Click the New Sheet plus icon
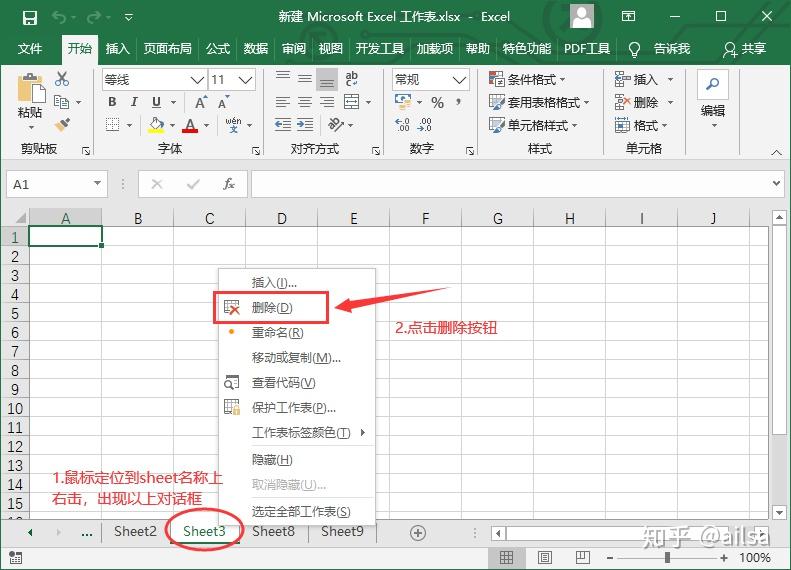Screen dimensions: 791x570 [418, 533]
